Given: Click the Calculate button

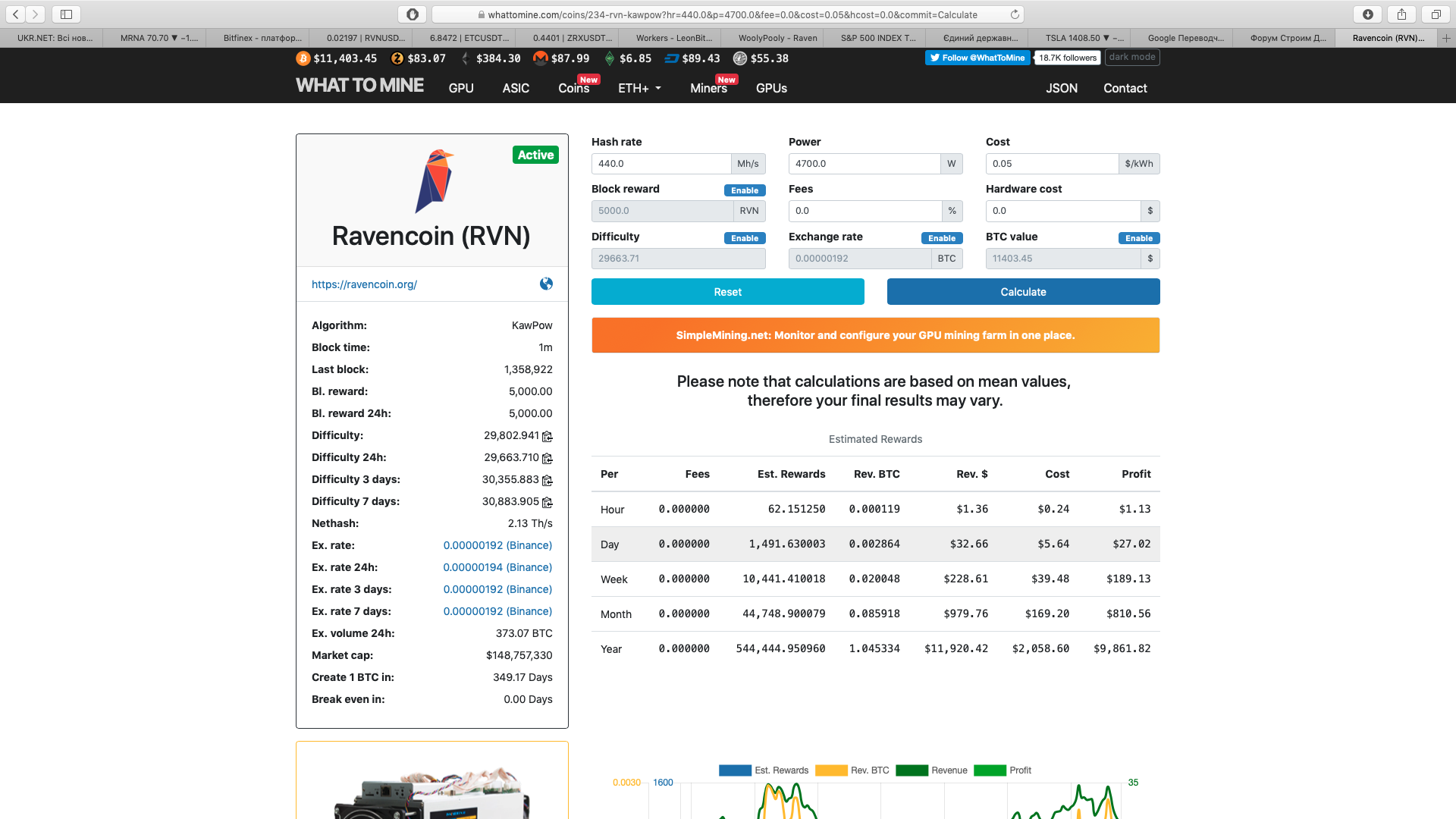Looking at the screenshot, I should click(1023, 292).
